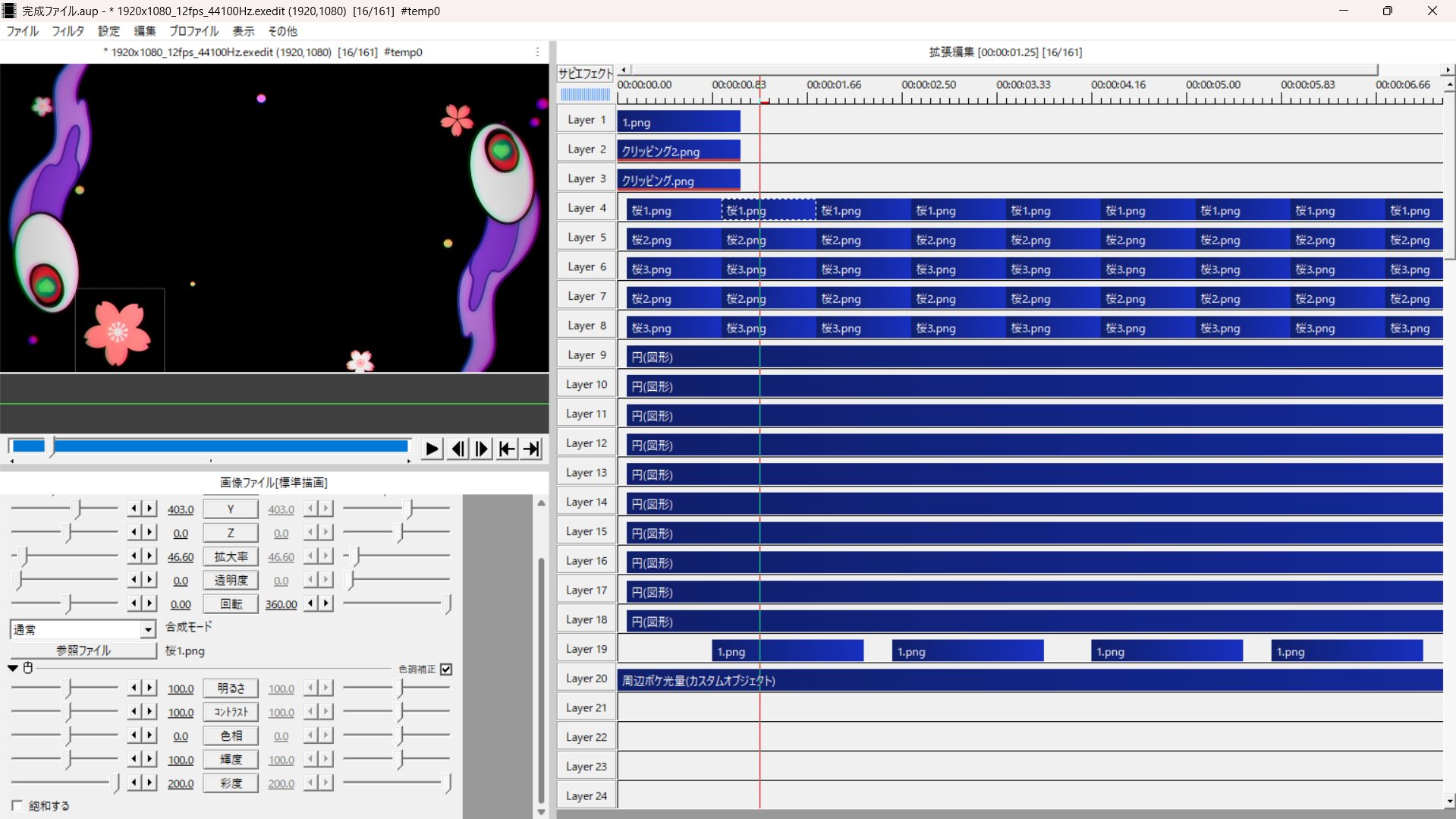
Task: Click the 参照ファイル button
Action: pos(83,650)
